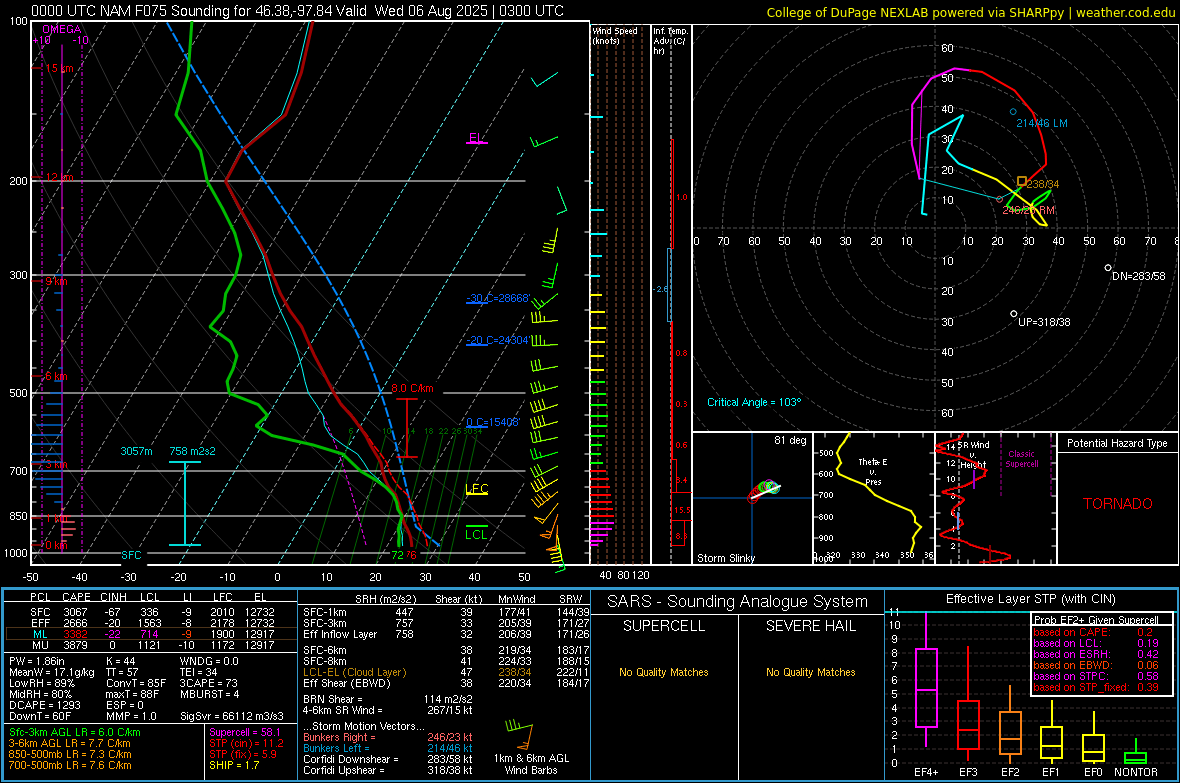Click the surface temperature value 76
This screenshot has width=1180, height=783.
tap(411, 555)
